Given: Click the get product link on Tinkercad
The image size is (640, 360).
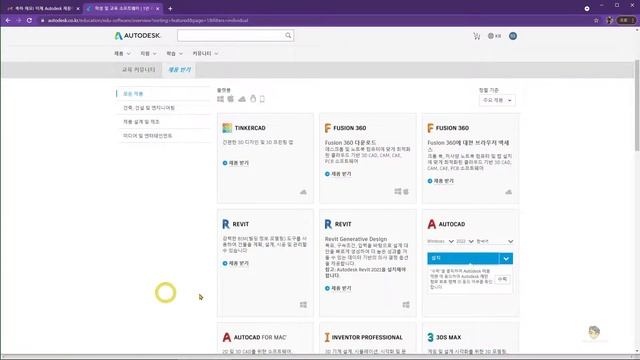Looking at the screenshot, I should pos(236,163).
